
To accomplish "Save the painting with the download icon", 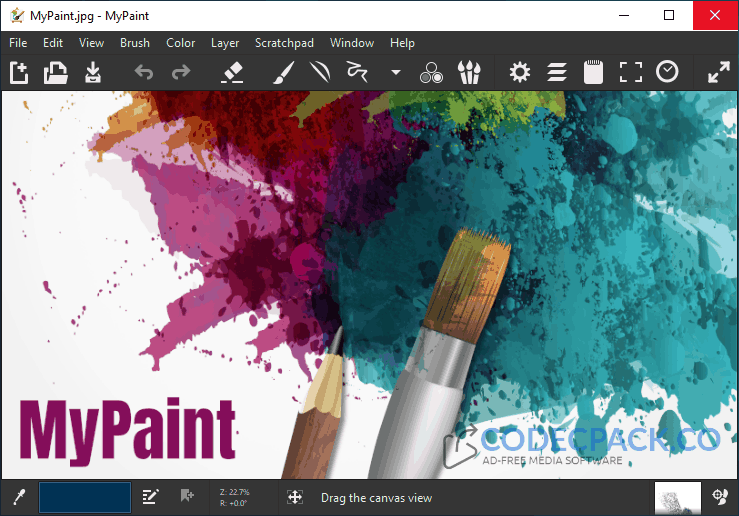I will coord(93,73).
